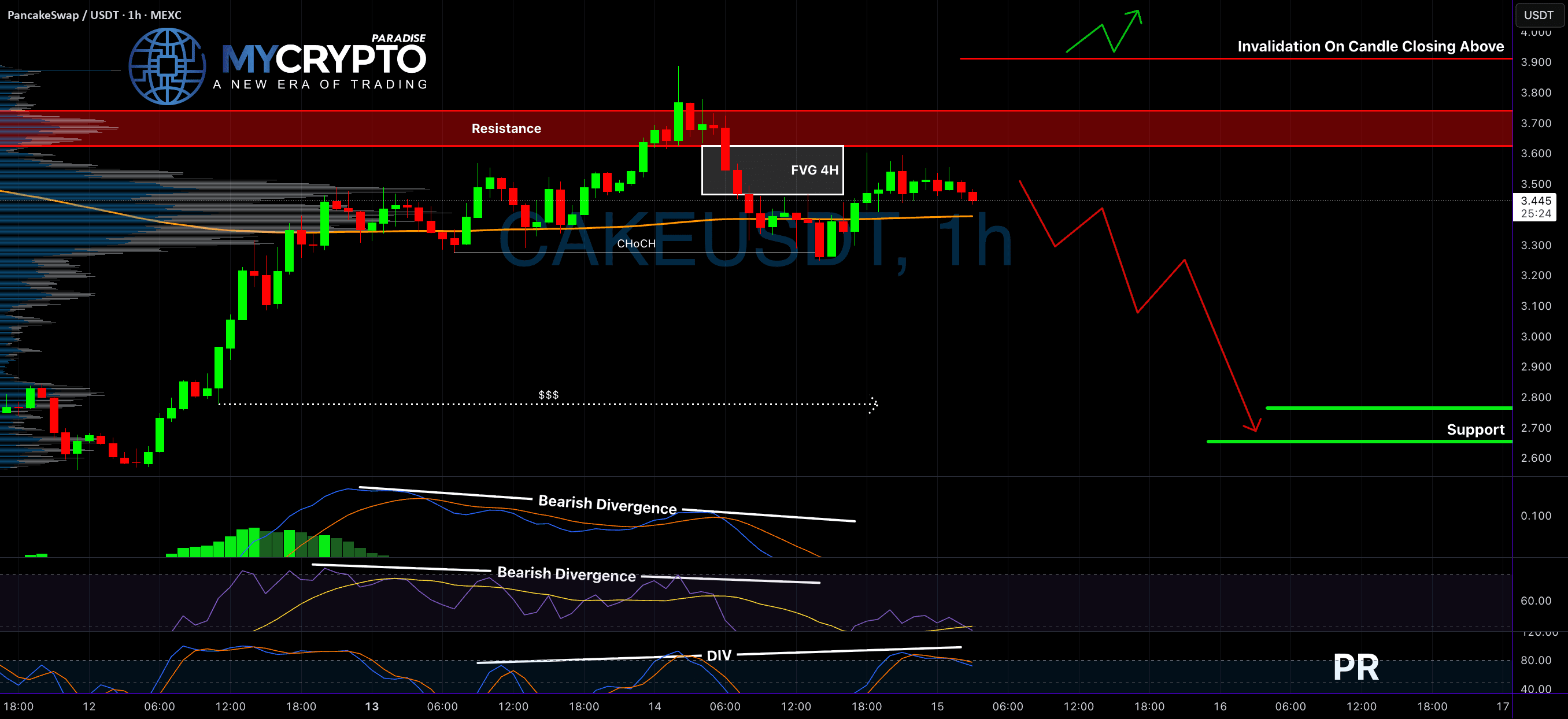Select the FVG 4H box
This screenshot has height=719, width=1568.
[x=772, y=170]
